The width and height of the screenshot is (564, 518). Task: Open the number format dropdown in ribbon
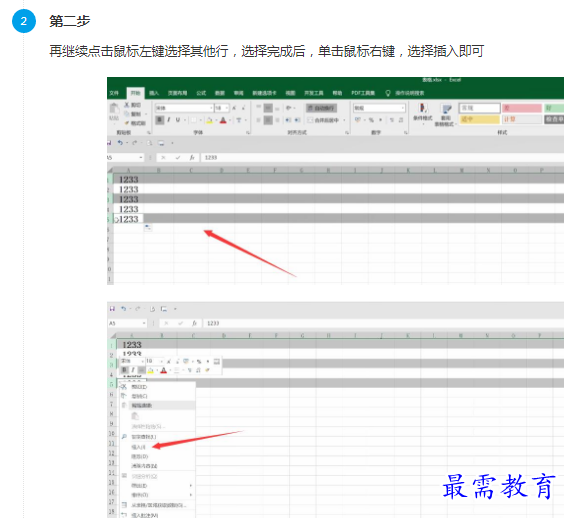pyautogui.click(x=402, y=108)
